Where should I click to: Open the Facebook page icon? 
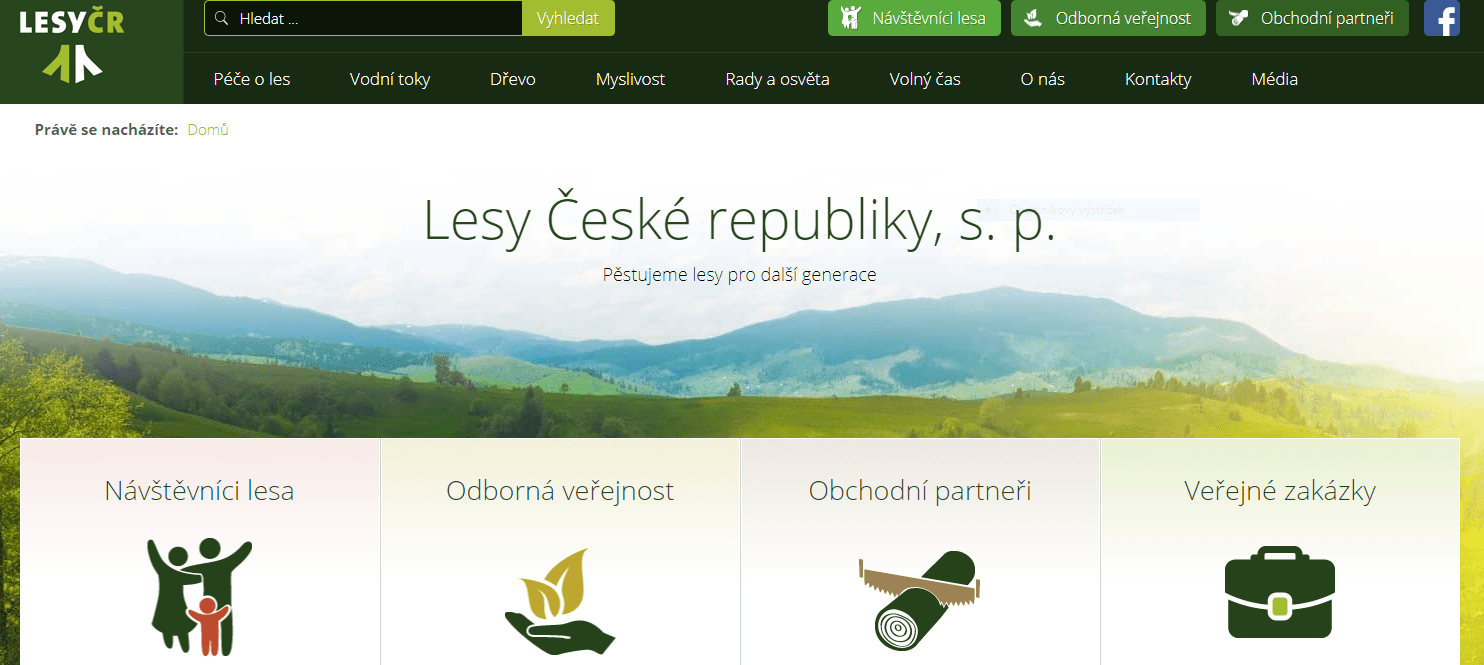point(1441,18)
